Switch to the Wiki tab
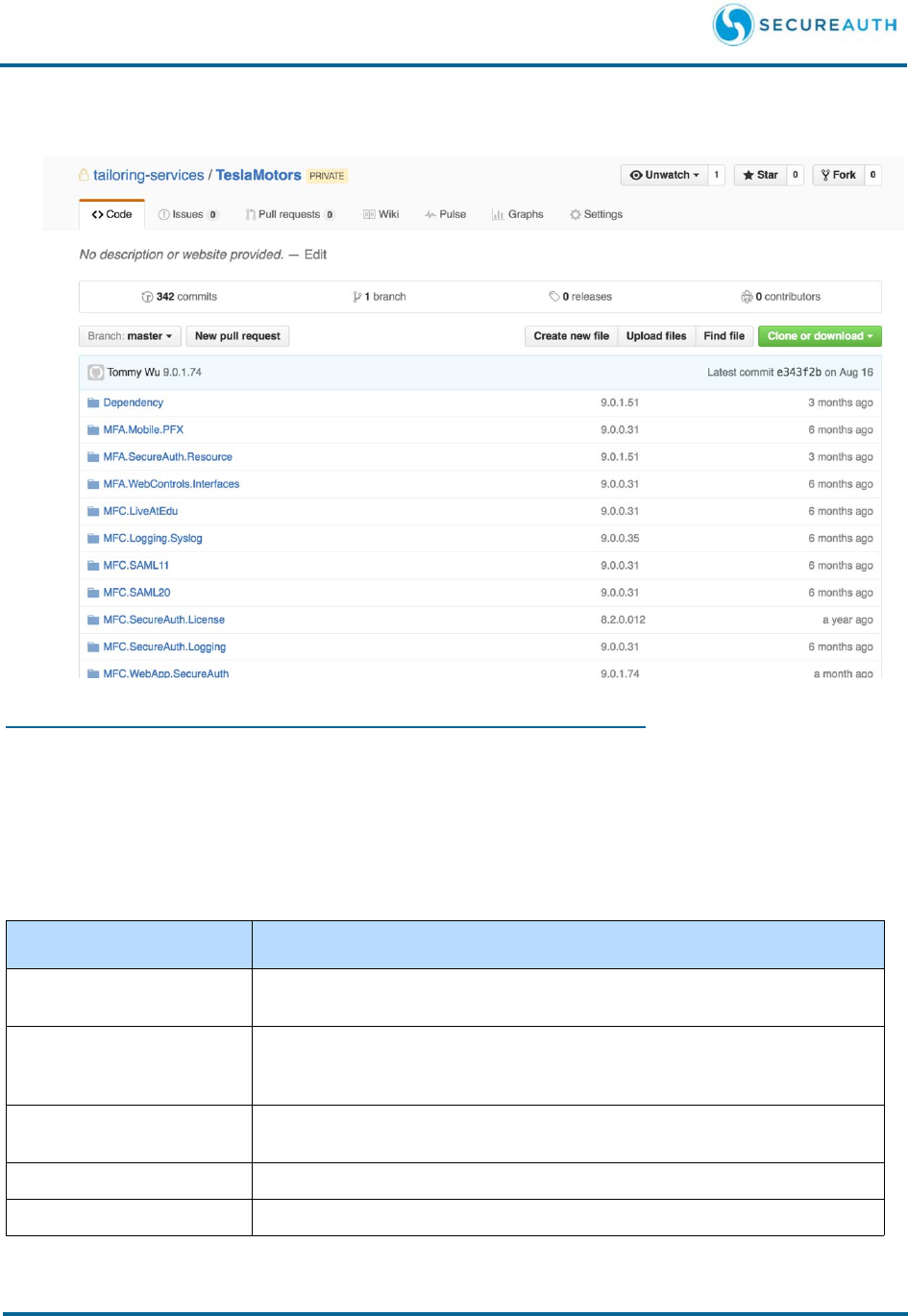The width and height of the screenshot is (908, 1316). pyautogui.click(x=380, y=214)
